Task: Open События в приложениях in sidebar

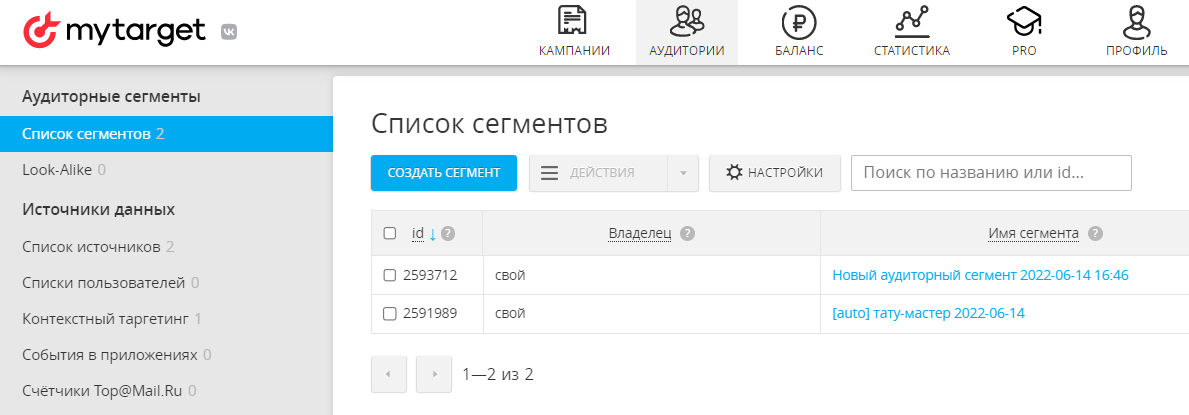Action: (x=117, y=355)
